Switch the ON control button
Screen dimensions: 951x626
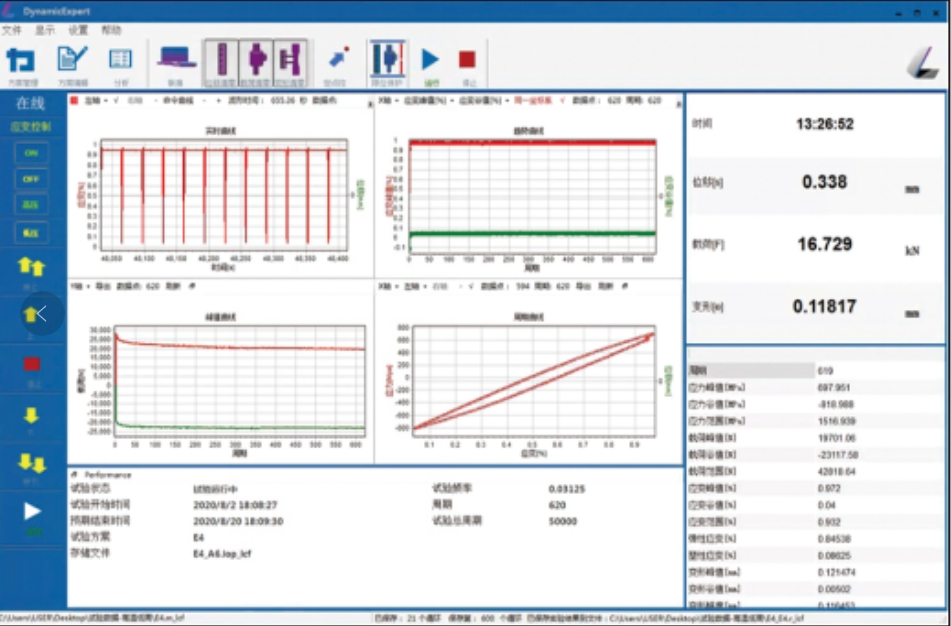32,152
